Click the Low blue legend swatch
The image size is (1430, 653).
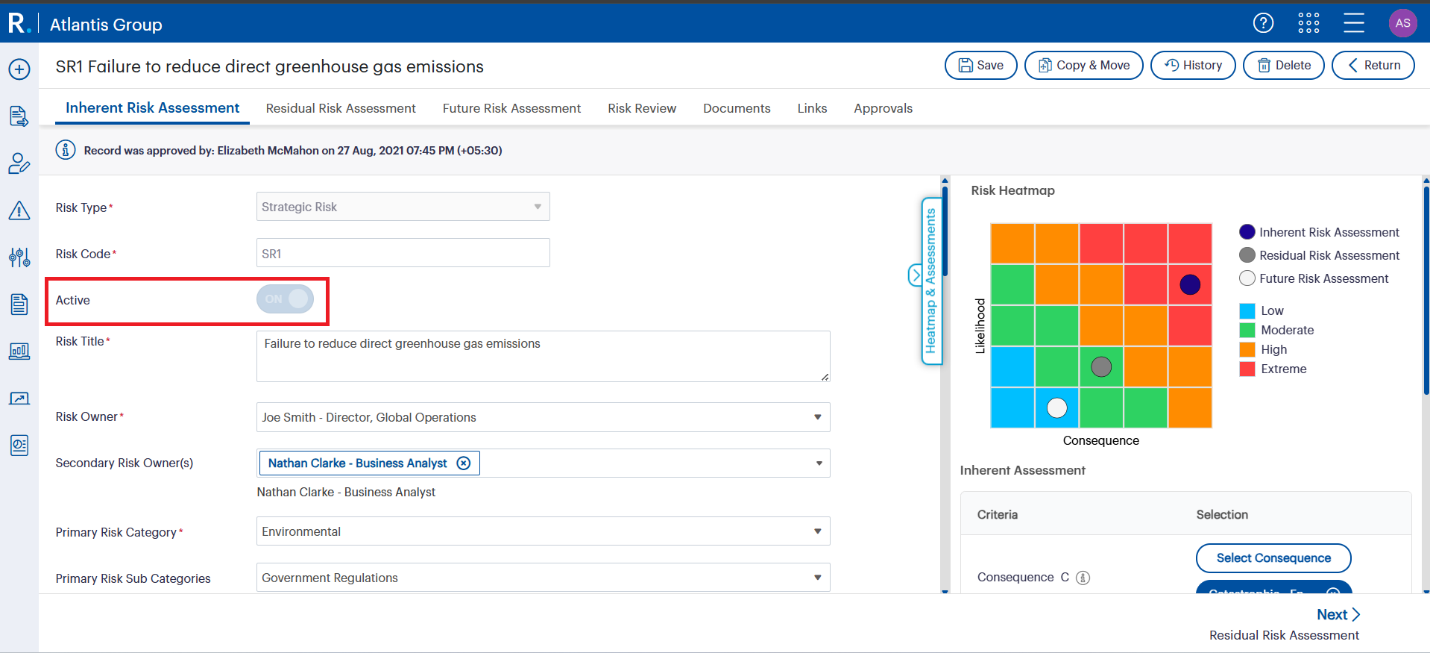[1247, 311]
